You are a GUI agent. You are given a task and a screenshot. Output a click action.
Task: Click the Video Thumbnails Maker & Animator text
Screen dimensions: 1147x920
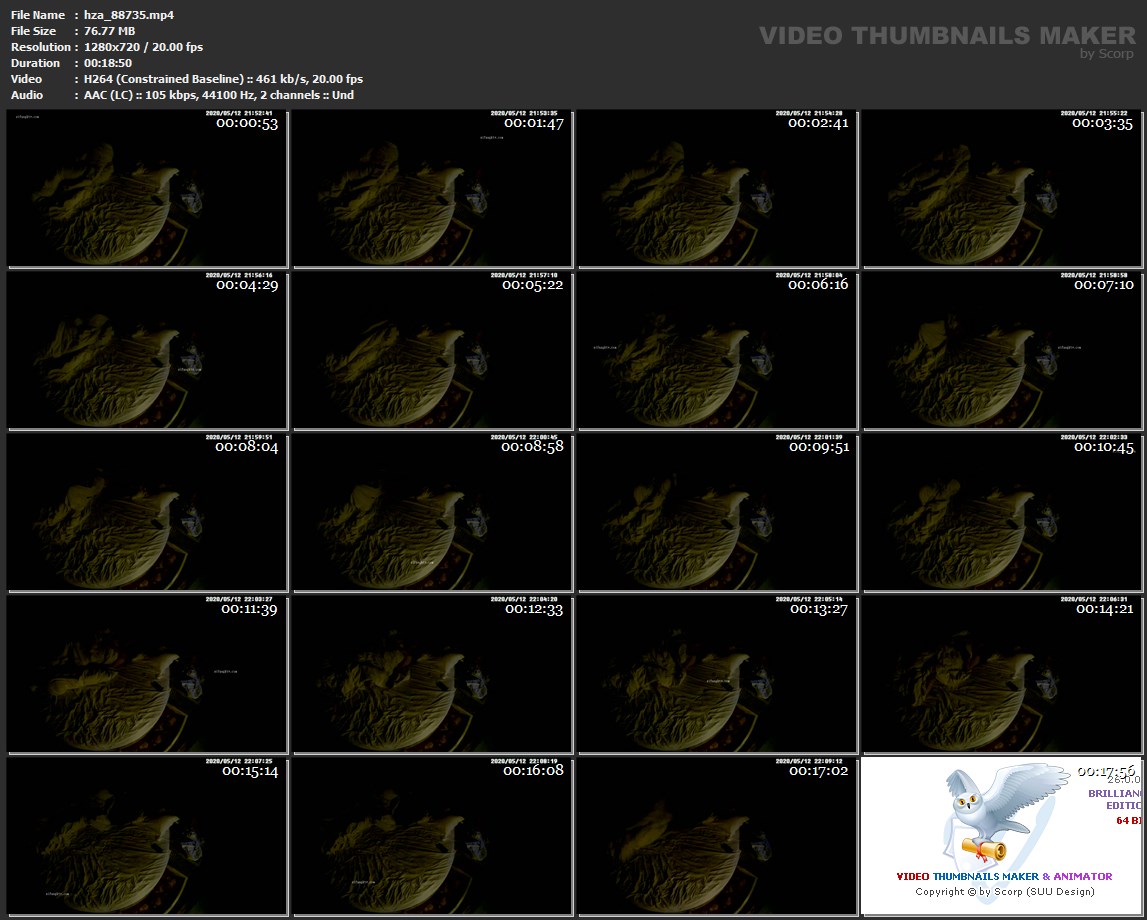tap(1004, 876)
